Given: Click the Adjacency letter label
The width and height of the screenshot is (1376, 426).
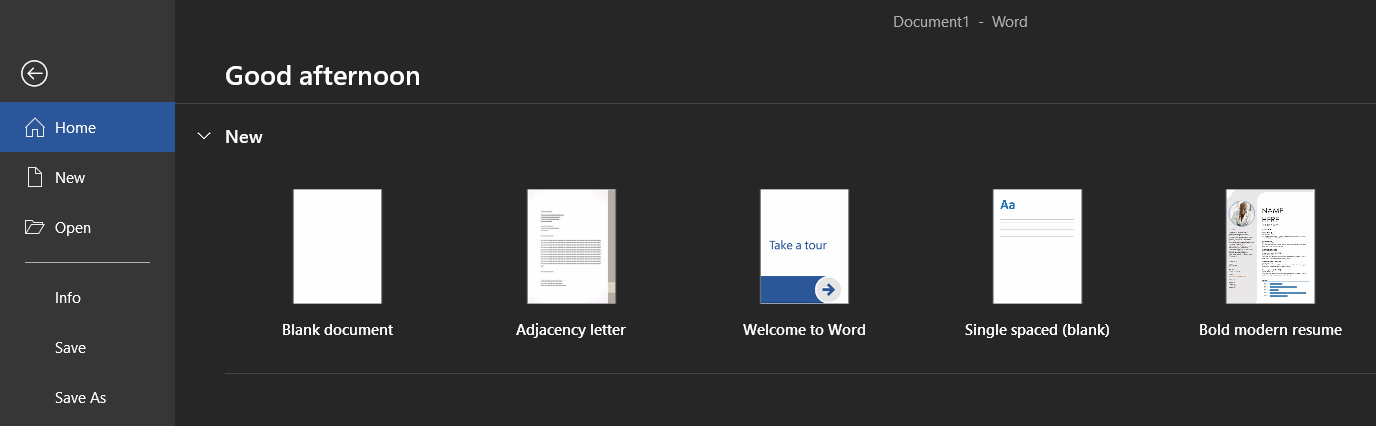Looking at the screenshot, I should 571,330.
